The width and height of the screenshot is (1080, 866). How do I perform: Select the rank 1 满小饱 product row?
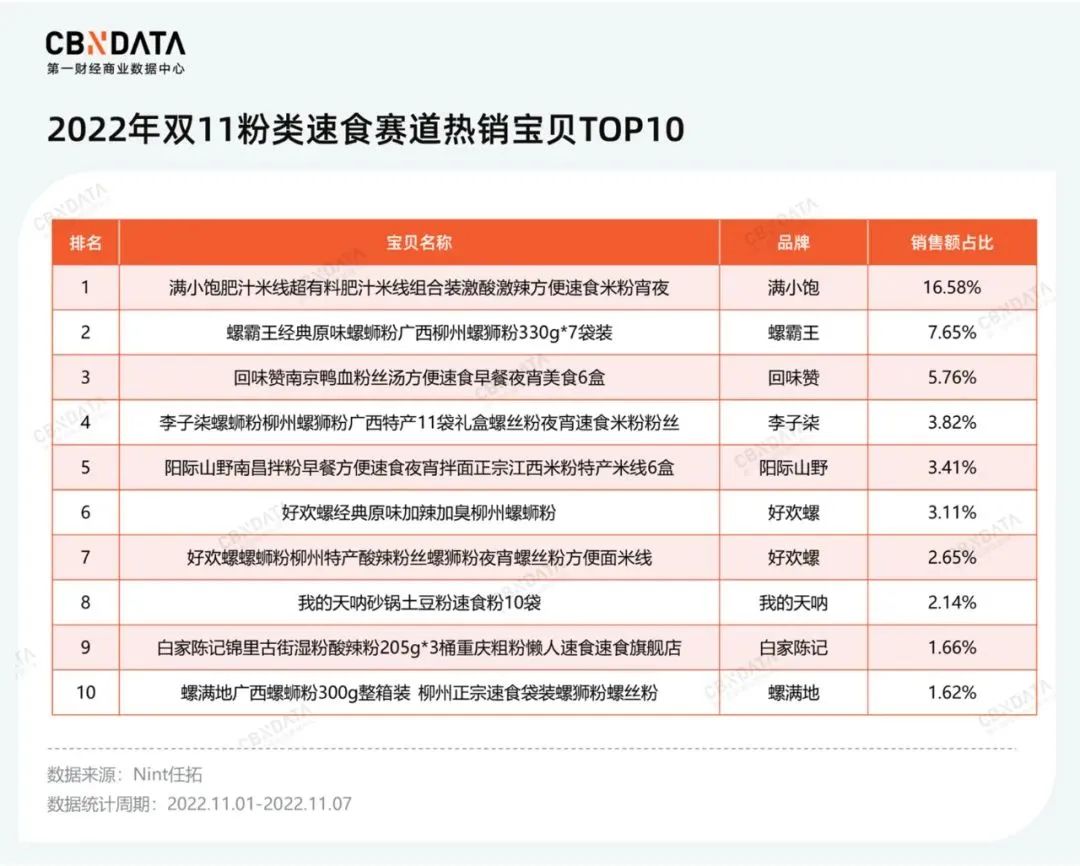click(420, 287)
